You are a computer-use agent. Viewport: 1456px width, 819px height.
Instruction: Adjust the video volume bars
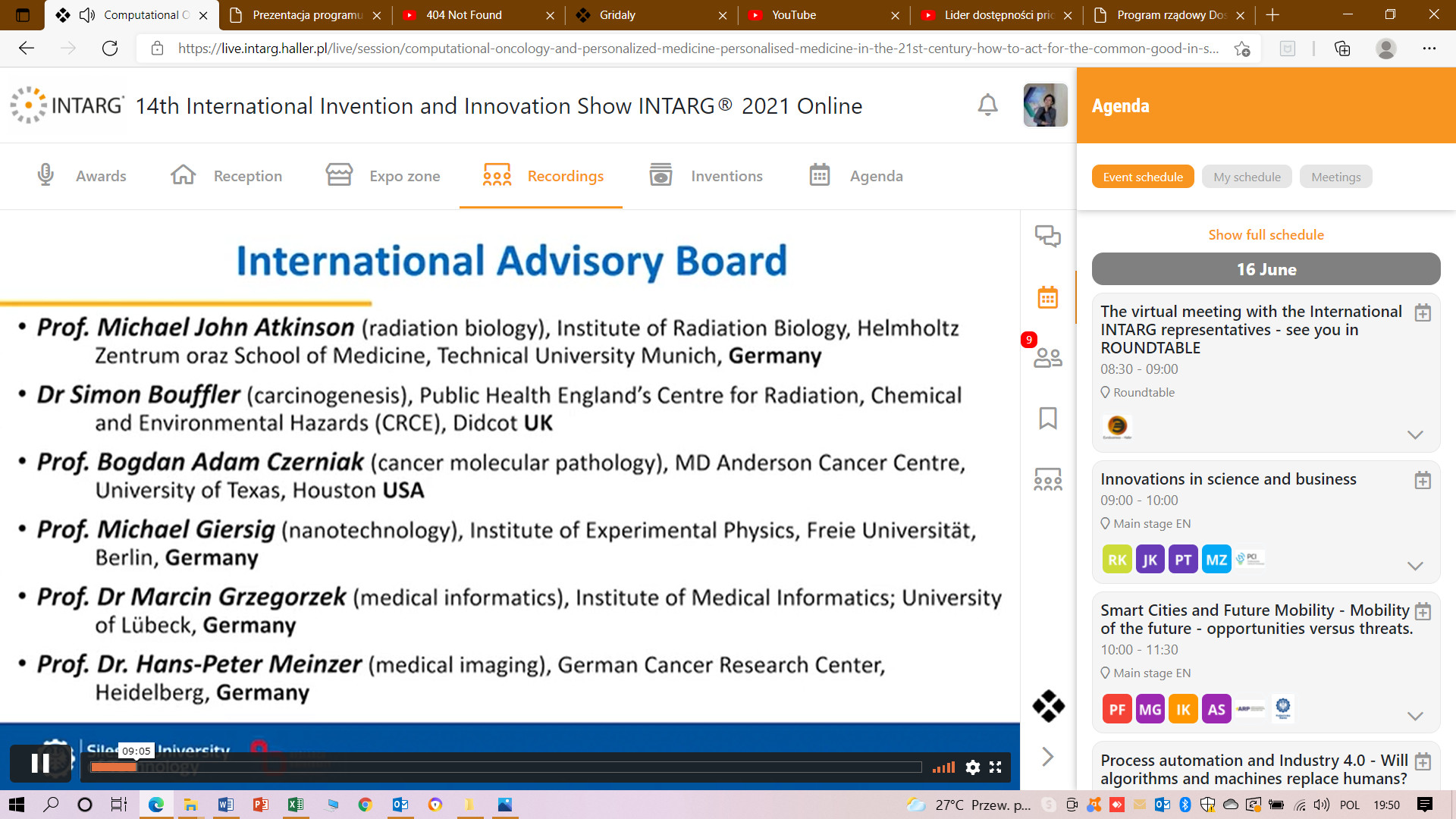pos(943,767)
